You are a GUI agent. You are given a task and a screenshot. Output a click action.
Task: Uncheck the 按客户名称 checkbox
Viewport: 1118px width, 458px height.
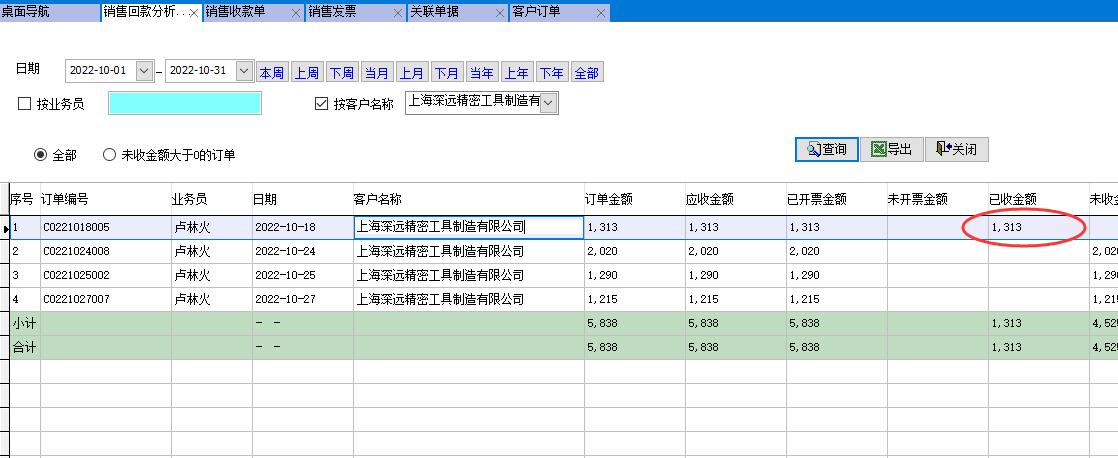[x=321, y=103]
